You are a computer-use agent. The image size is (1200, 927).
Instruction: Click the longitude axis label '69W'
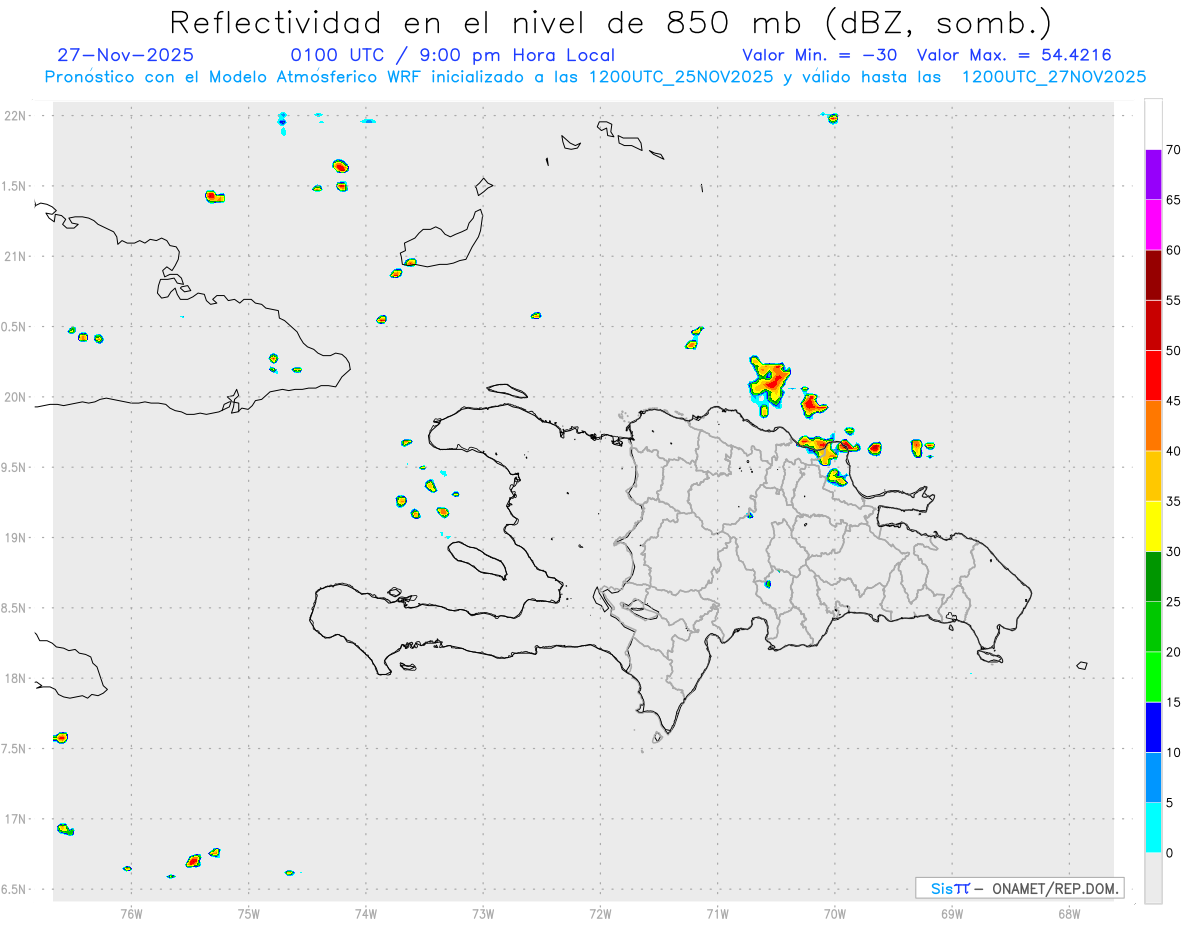952,913
